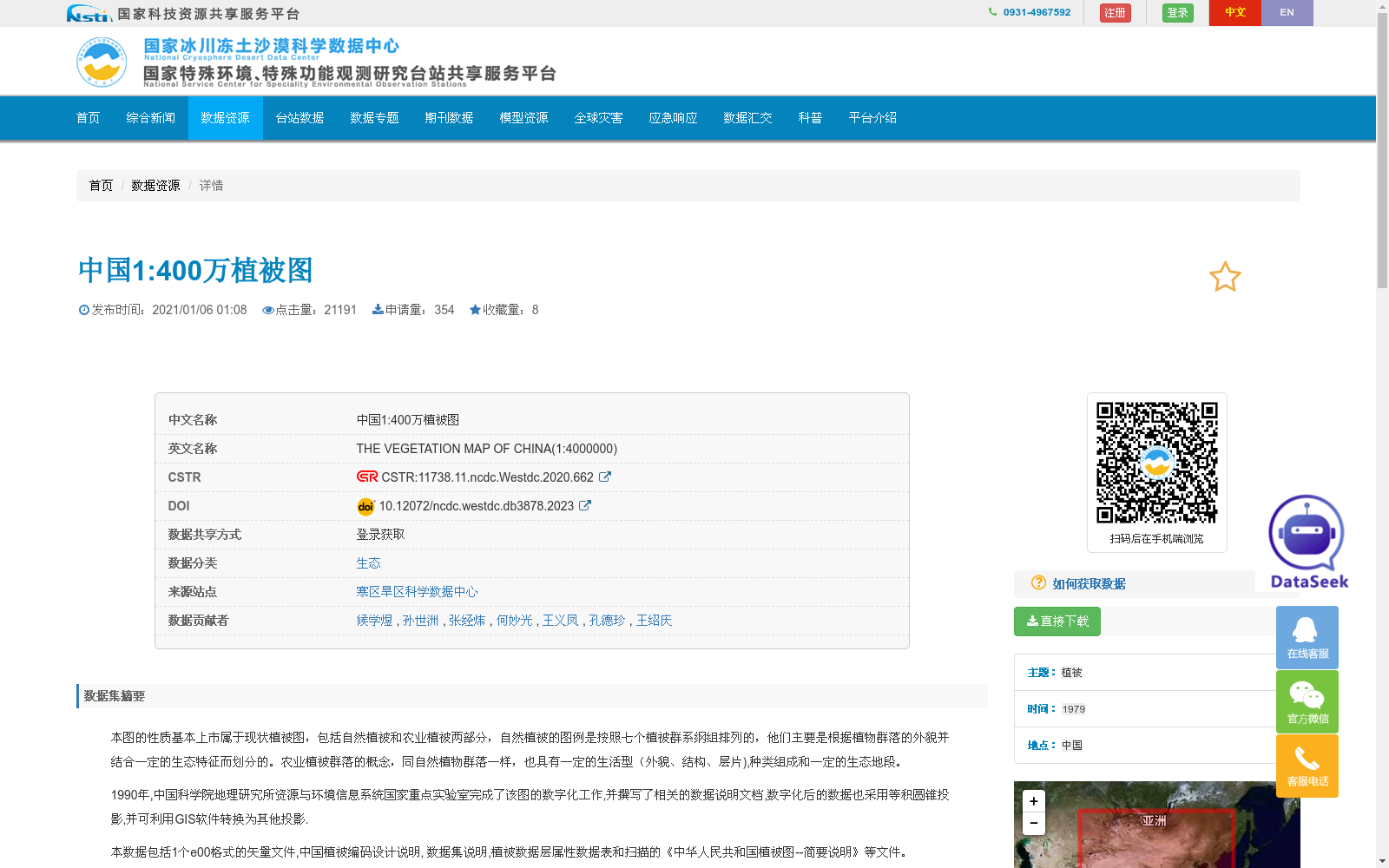
Task: Open contributor 何妙光 link
Action: (x=515, y=621)
